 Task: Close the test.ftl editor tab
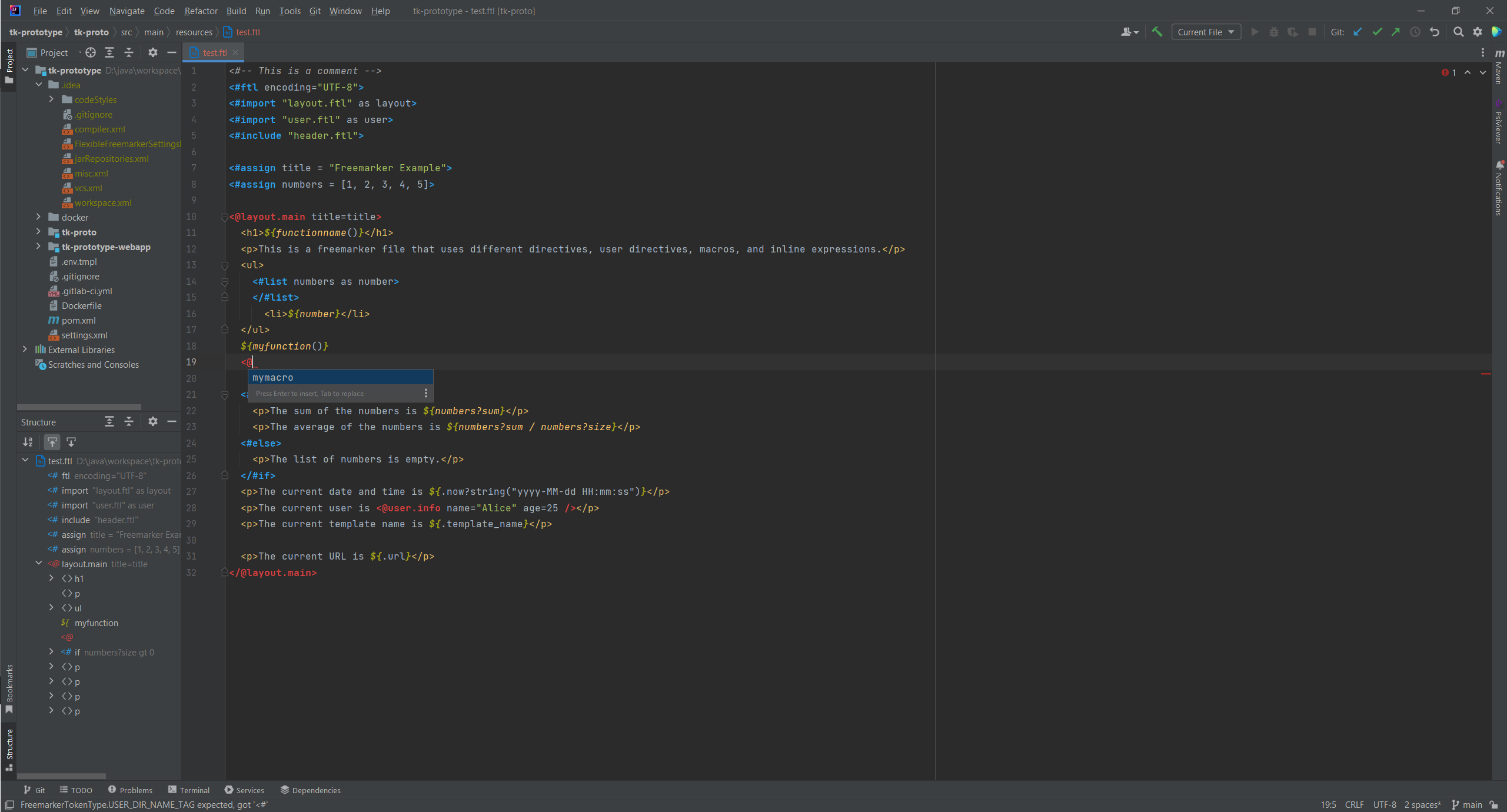236,52
